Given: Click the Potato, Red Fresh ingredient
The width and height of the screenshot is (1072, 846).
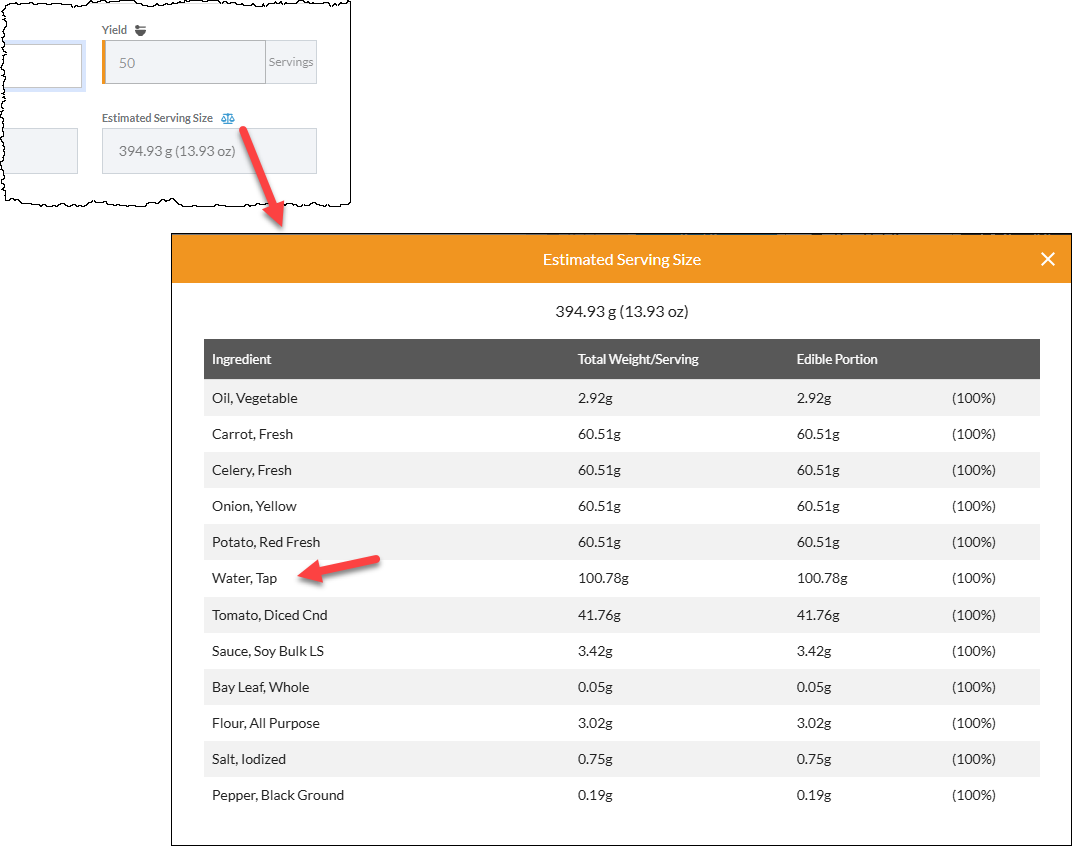Looking at the screenshot, I should (266, 542).
